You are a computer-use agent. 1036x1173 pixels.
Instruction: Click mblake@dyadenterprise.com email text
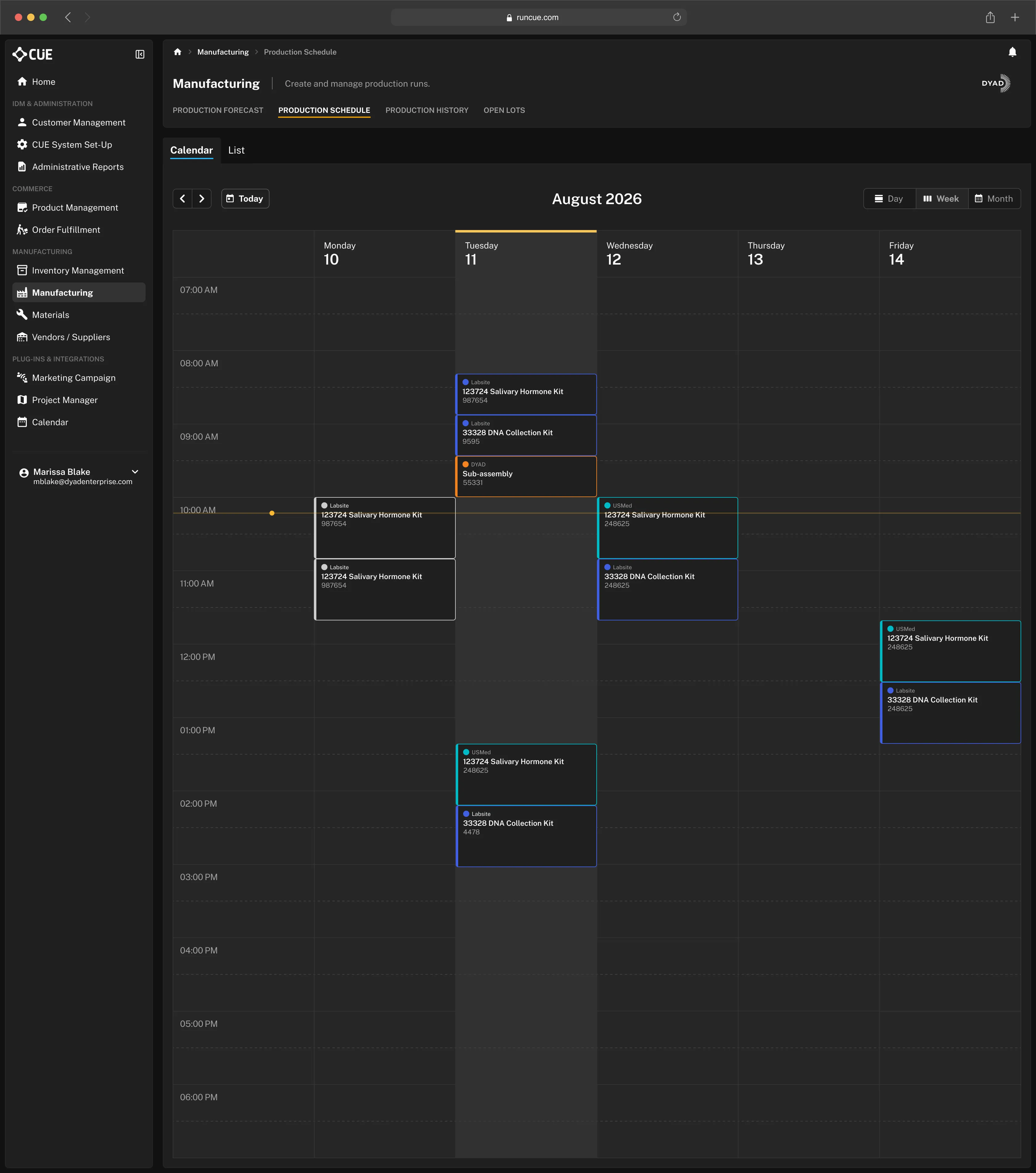(83, 481)
